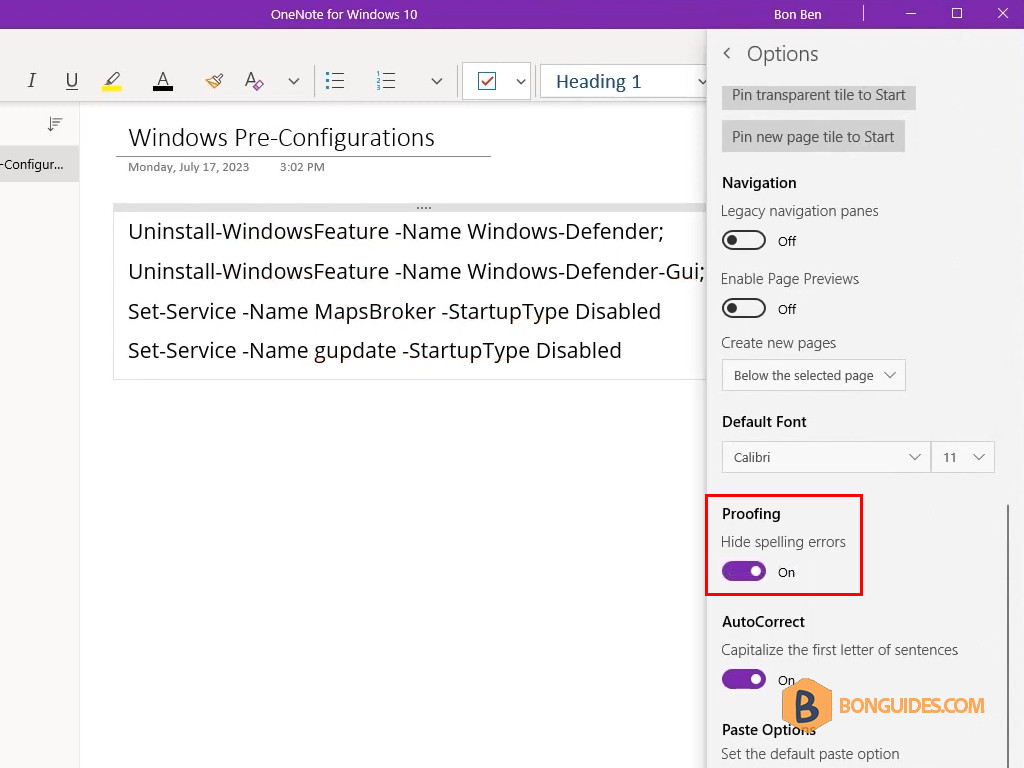Screen dimensions: 1024x768
Task: Add a To Do checkbox tag
Action: [x=487, y=81]
